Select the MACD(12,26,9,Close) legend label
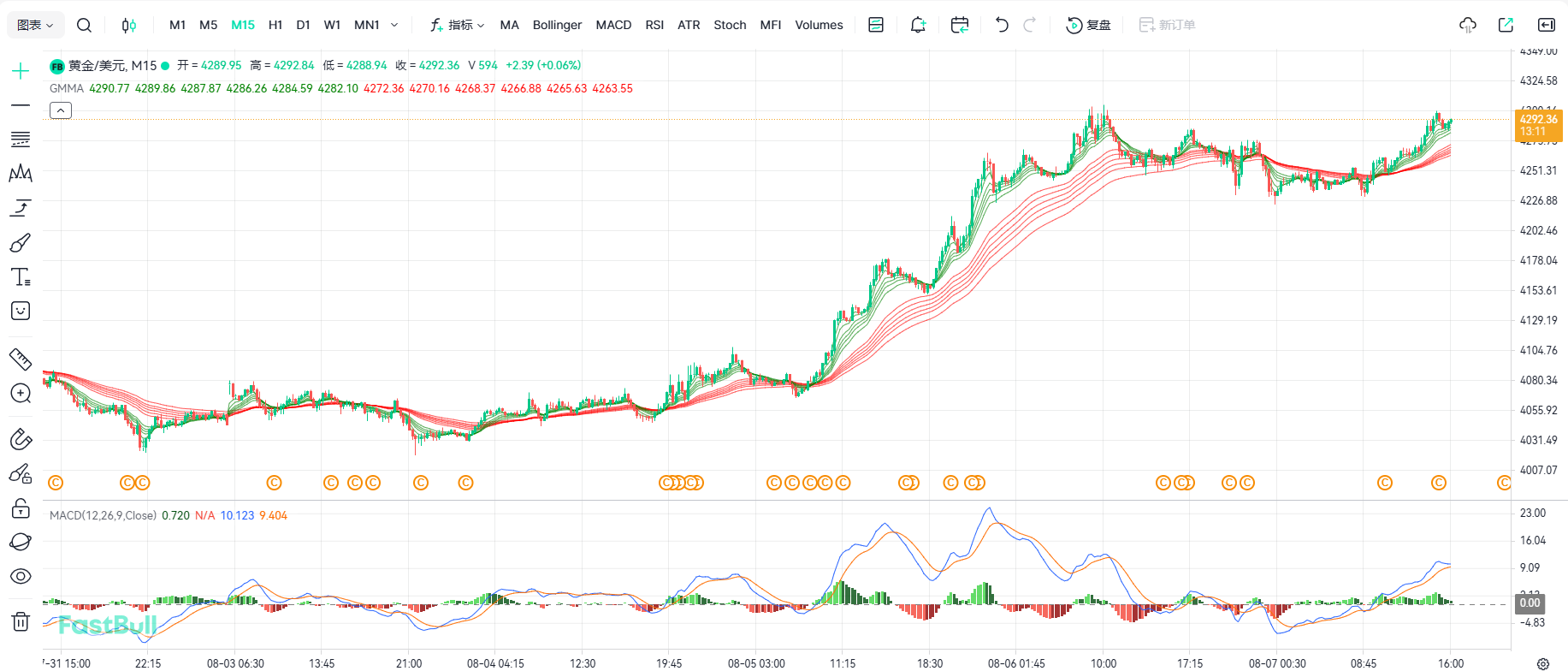The height and width of the screenshot is (671, 1568). (x=103, y=515)
